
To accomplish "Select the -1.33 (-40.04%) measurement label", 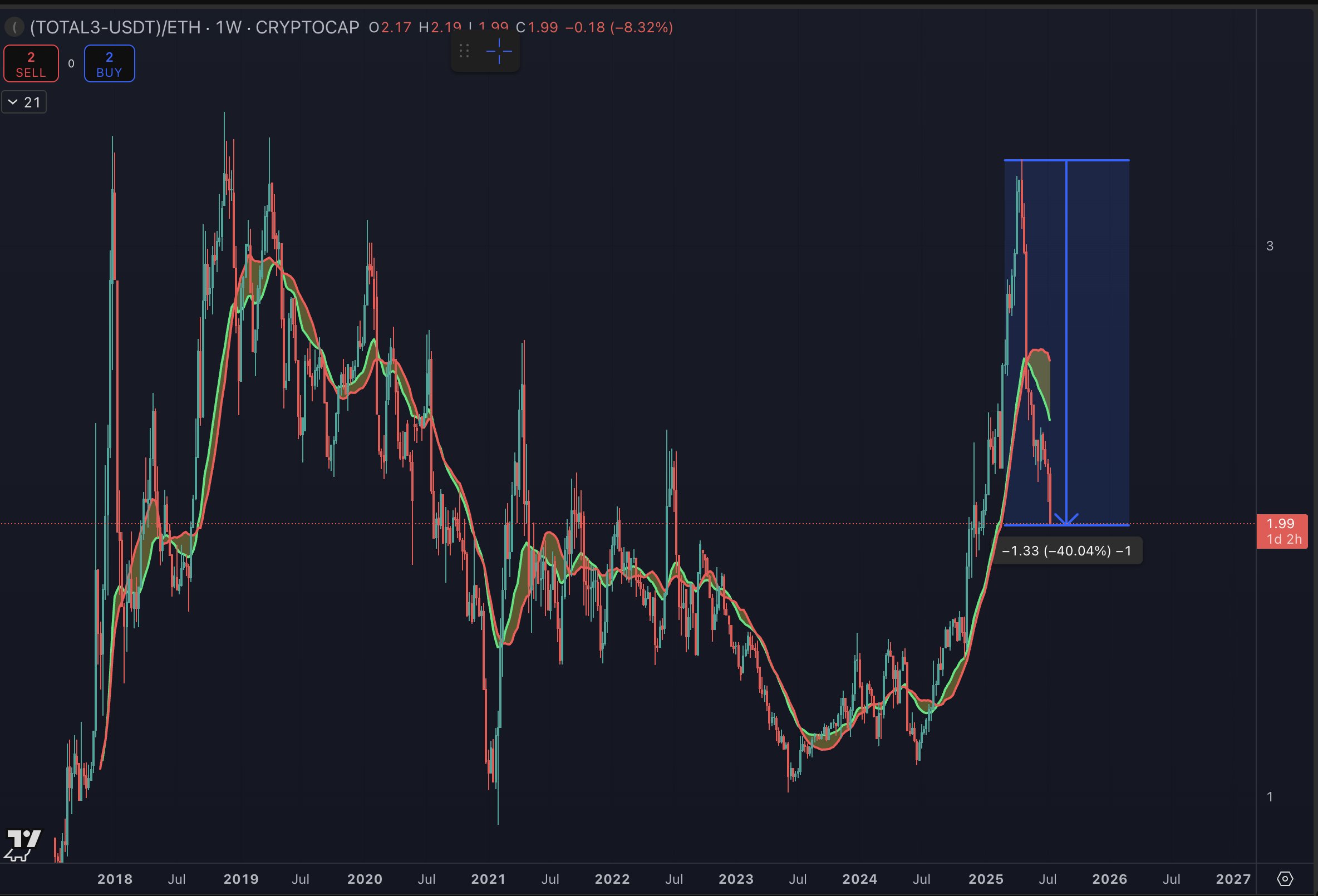I will tap(1066, 550).
